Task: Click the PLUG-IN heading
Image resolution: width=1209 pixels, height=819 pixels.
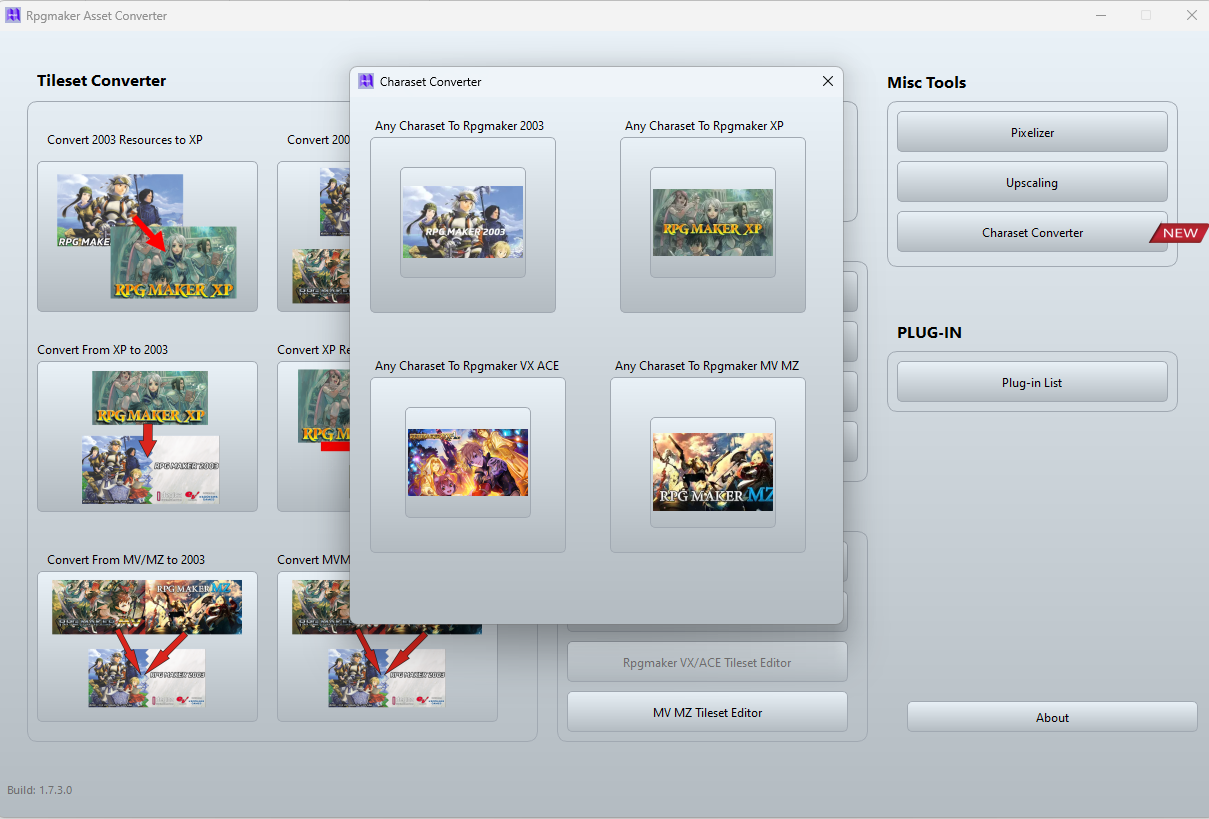Action: [x=929, y=332]
